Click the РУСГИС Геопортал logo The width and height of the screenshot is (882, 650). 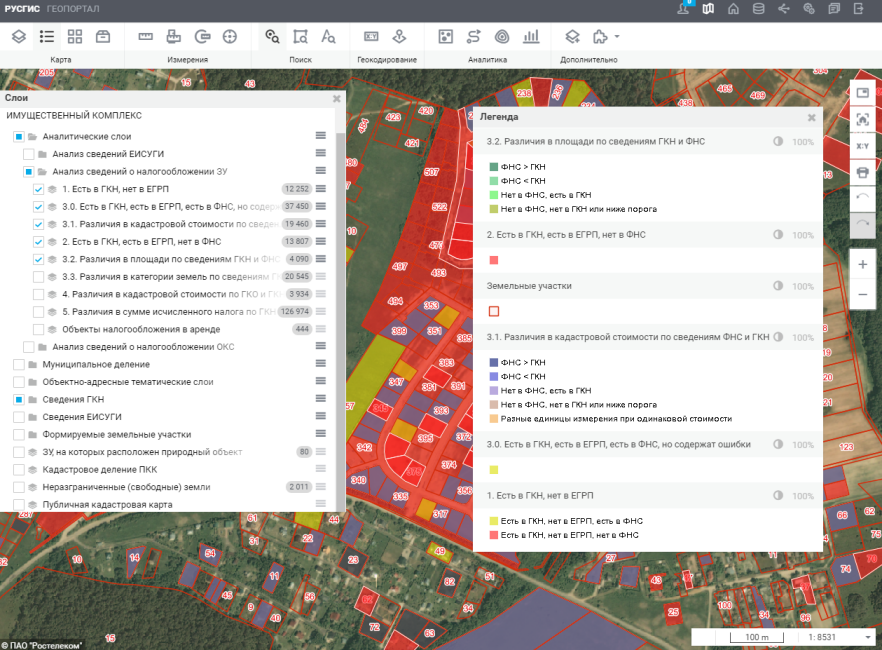52,9
